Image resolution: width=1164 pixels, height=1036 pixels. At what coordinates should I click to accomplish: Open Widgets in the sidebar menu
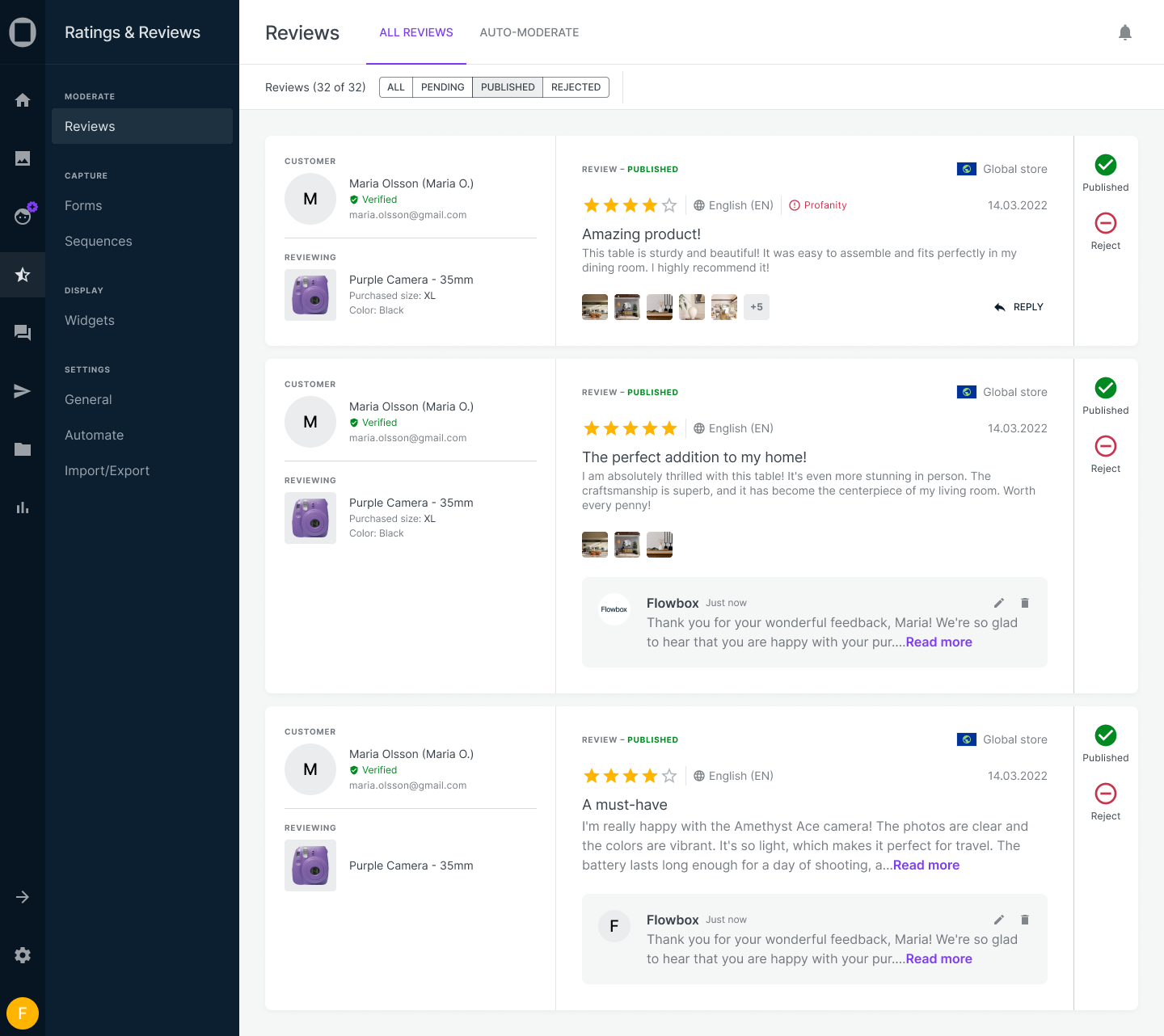point(90,320)
